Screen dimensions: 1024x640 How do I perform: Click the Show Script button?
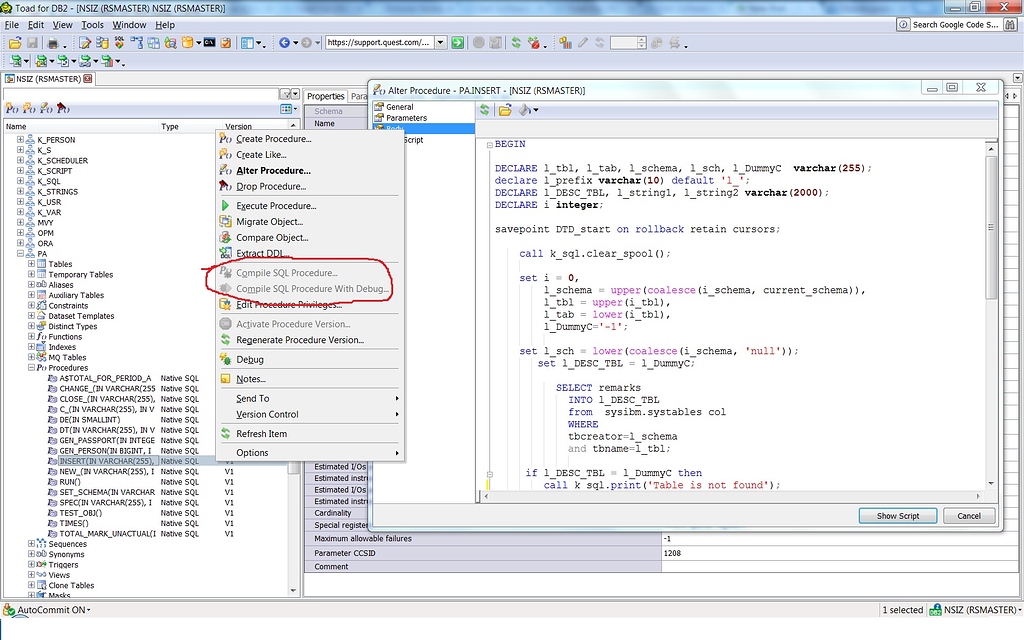coord(897,516)
